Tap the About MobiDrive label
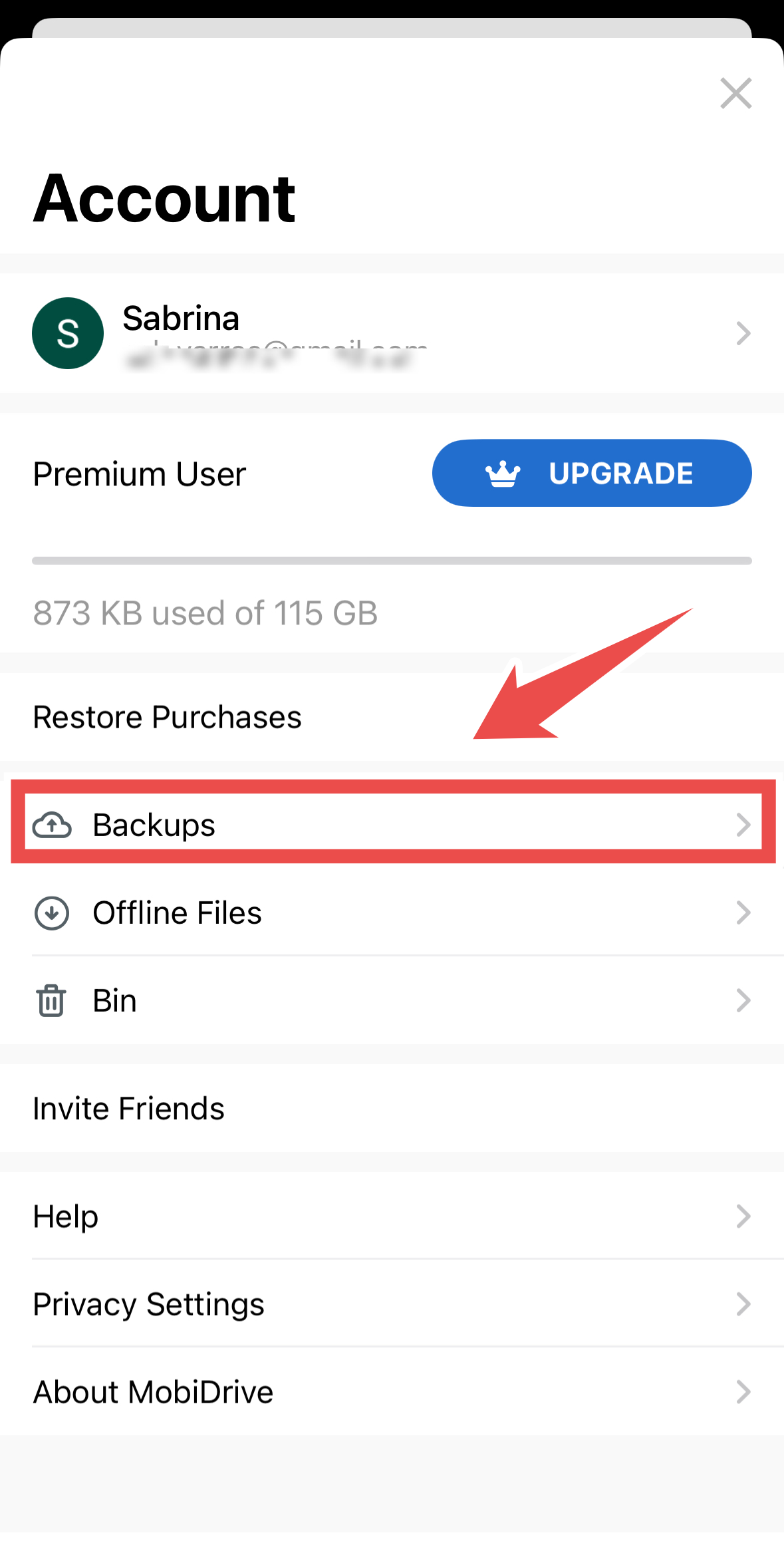 point(154,1391)
